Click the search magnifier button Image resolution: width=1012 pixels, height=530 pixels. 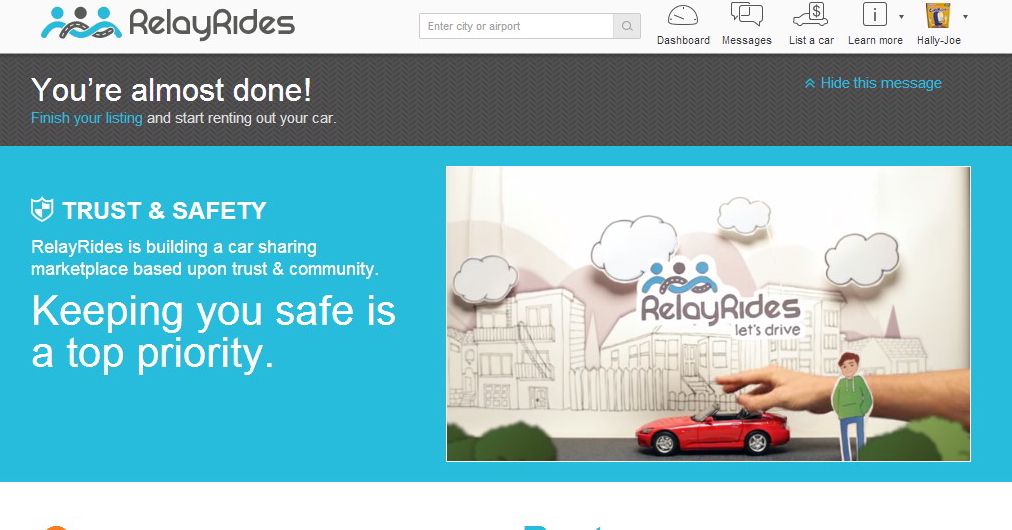pos(627,26)
